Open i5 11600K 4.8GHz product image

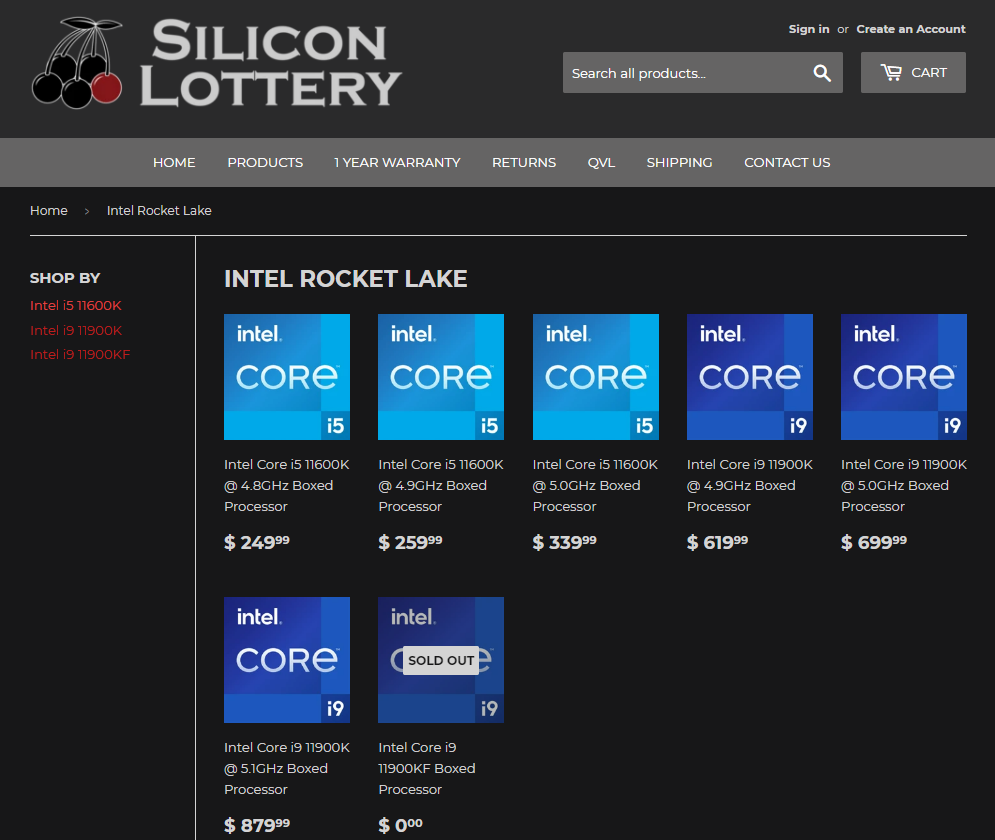[x=287, y=377]
